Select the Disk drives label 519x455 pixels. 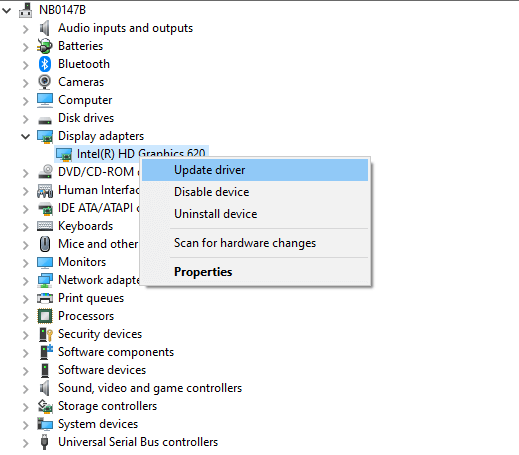click(86, 118)
